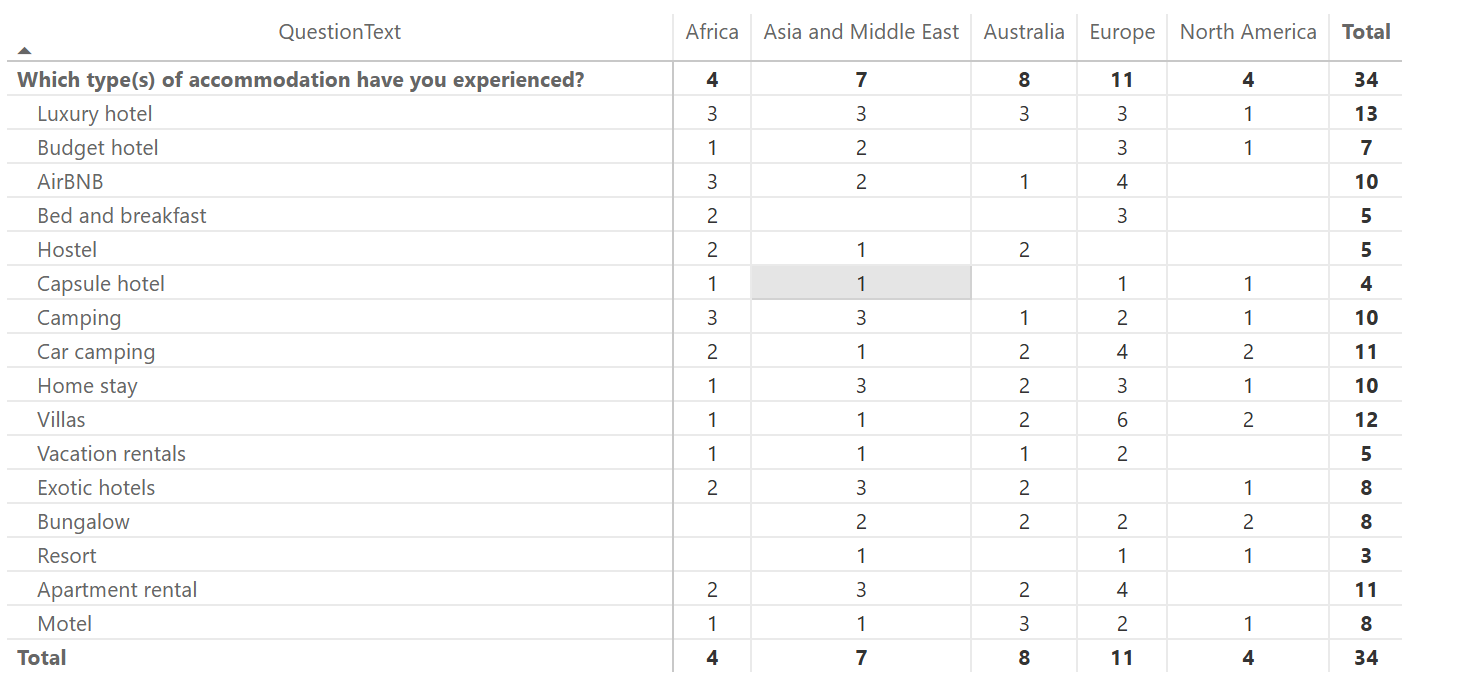
Task: Select the Villas value for Europe
Action: click(1122, 420)
